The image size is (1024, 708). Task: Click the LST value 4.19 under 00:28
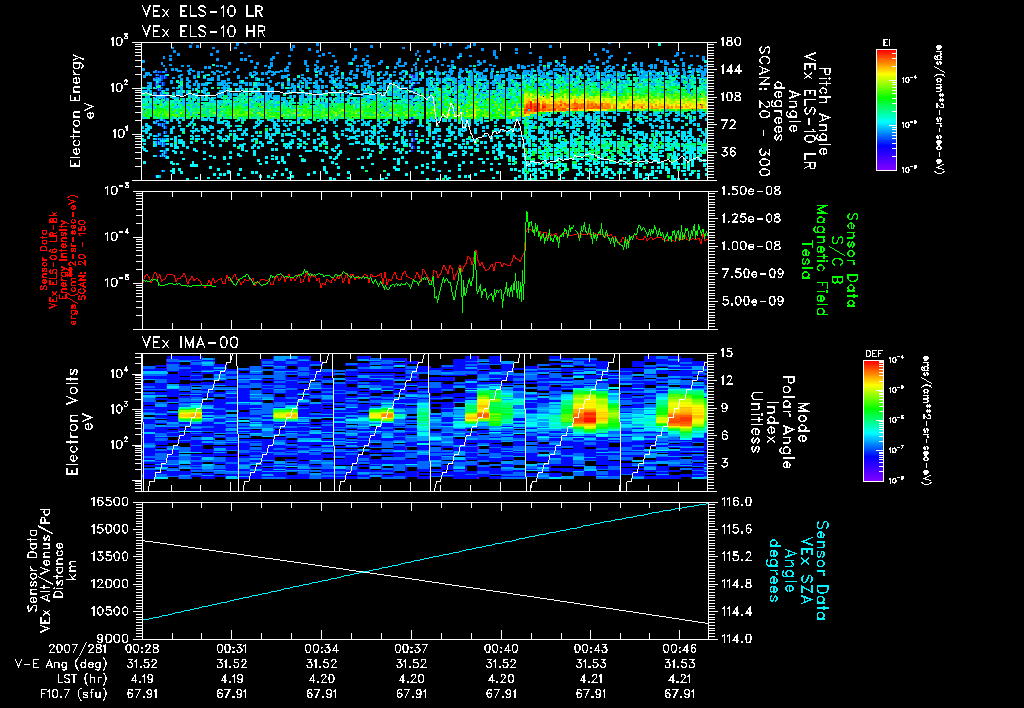pyautogui.click(x=142, y=679)
